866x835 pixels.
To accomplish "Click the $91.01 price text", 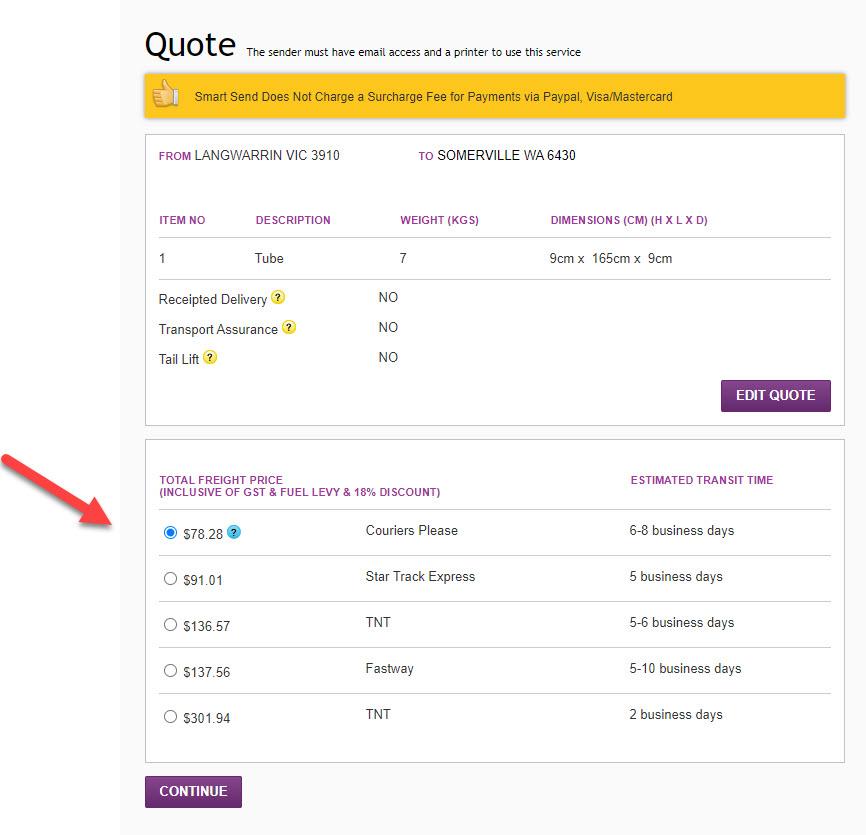I will coord(203,580).
